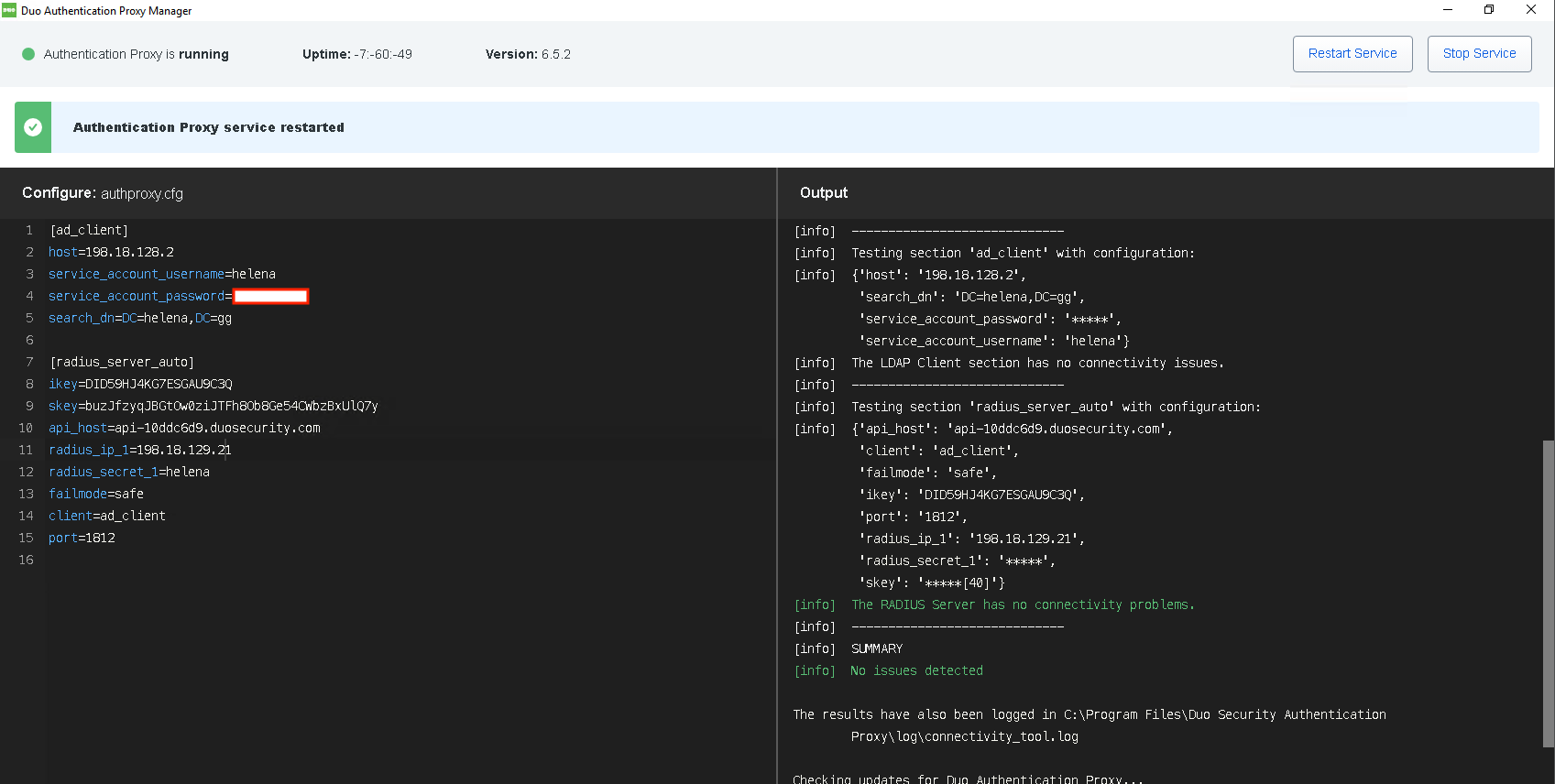Minimize the Duo Proxy Manager window
The height and width of the screenshot is (784, 1555).
point(1448,10)
